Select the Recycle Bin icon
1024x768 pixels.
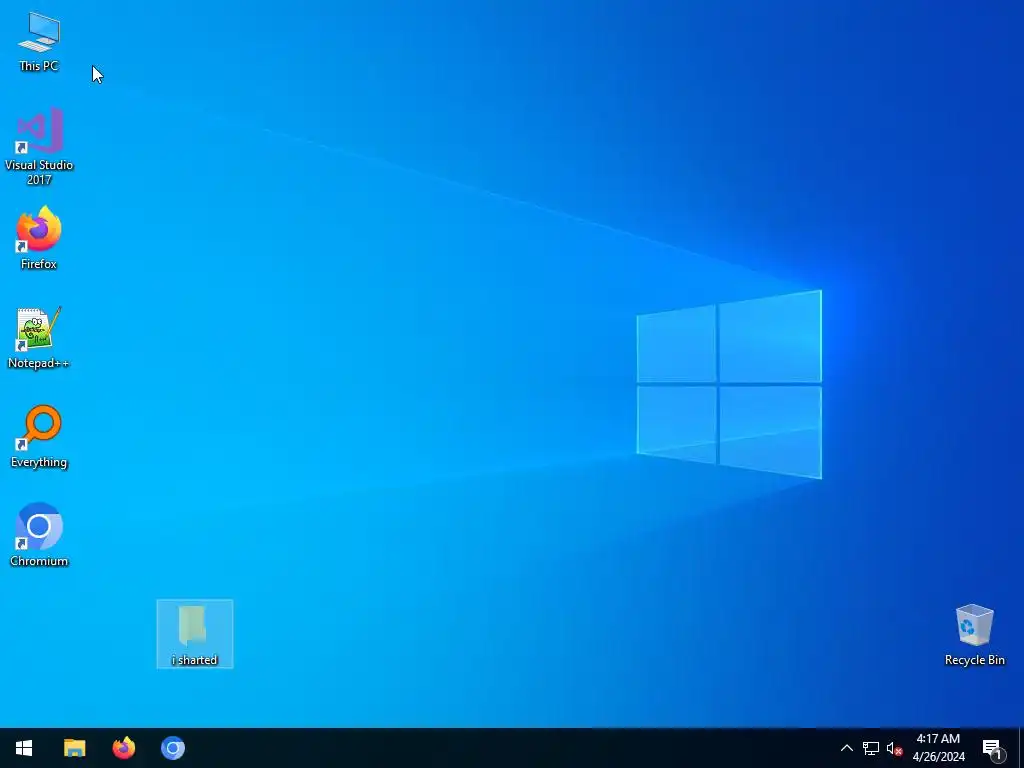pos(974,635)
